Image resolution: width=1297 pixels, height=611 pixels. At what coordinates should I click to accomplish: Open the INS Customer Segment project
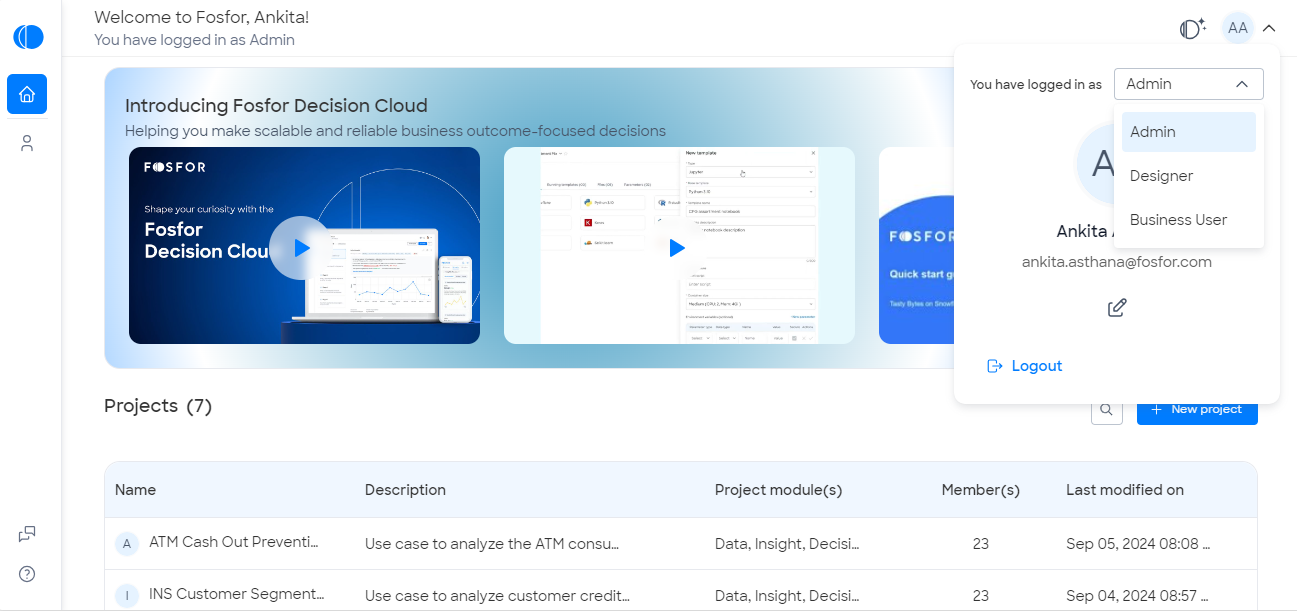[236, 595]
